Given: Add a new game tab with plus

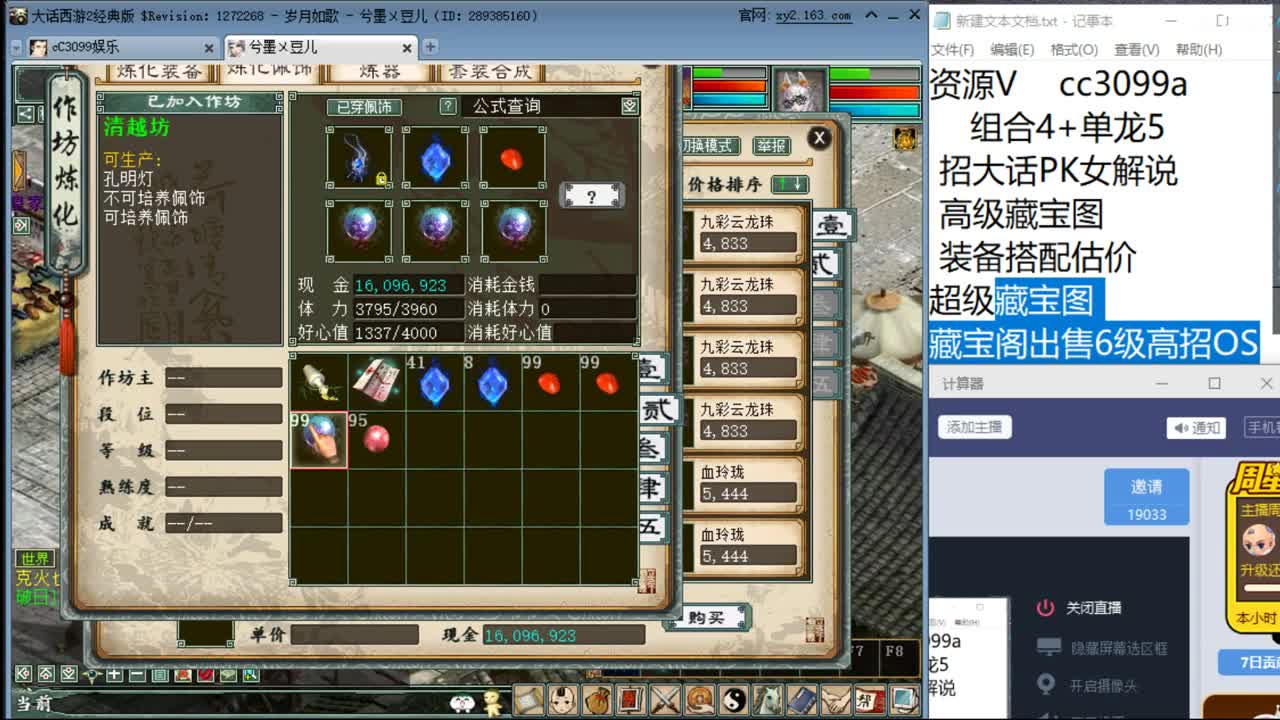Looking at the screenshot, I should [x=430, y=47].
